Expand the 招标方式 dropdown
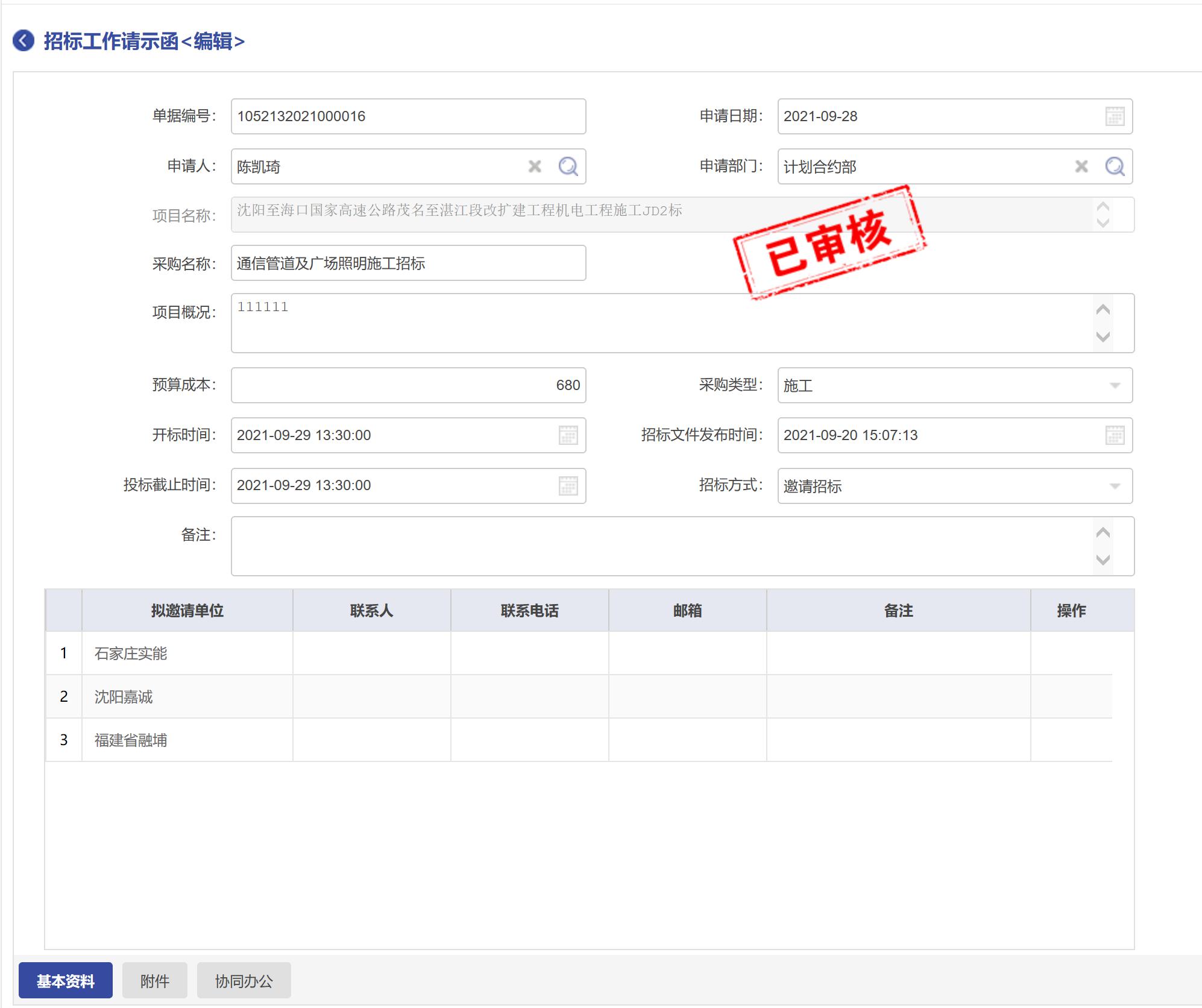Image resolution: width=1202 pixels, height=1008 pixels. (x=1115, y=486)
